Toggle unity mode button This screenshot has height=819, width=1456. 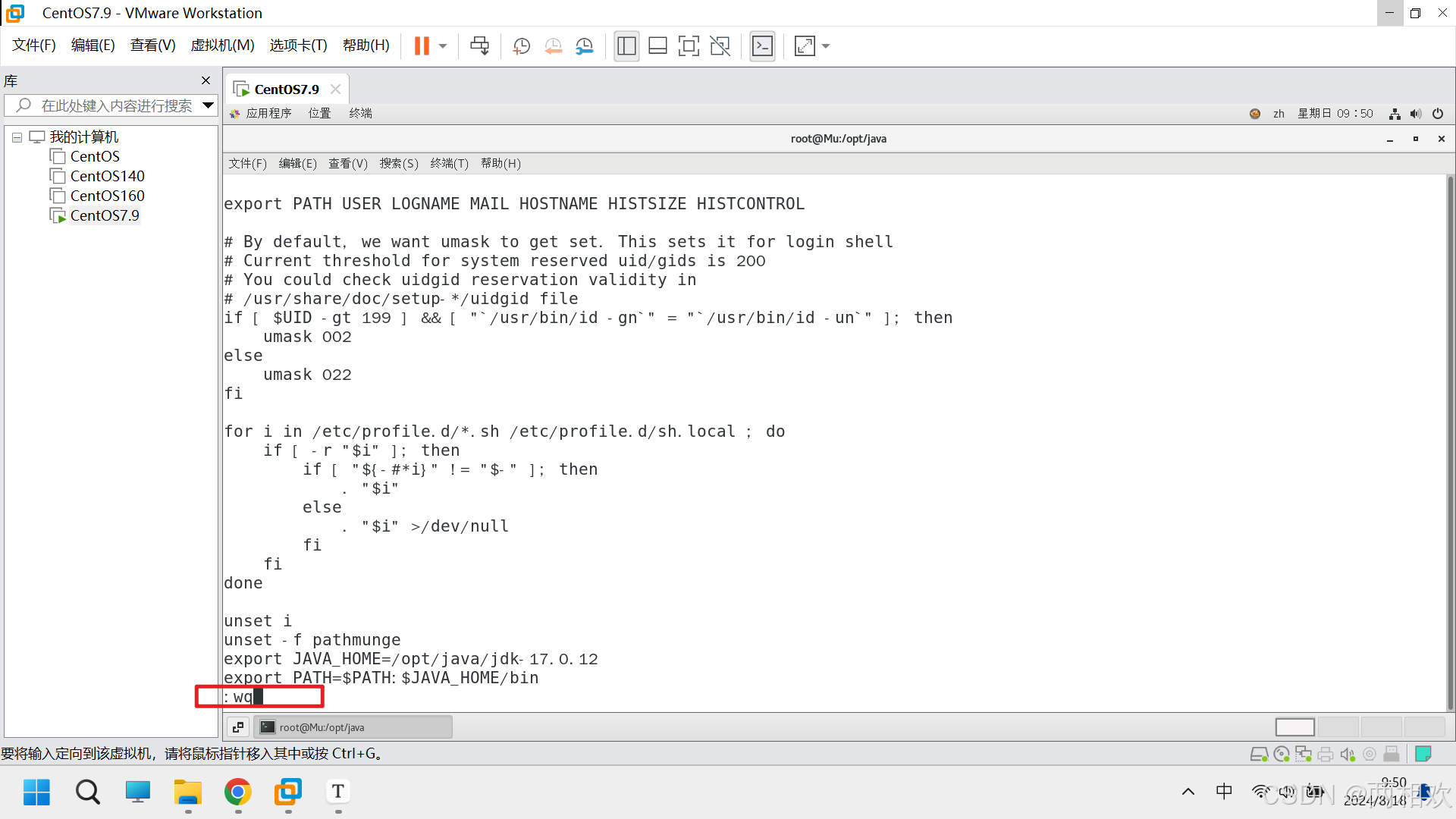[x=720, y=46]
